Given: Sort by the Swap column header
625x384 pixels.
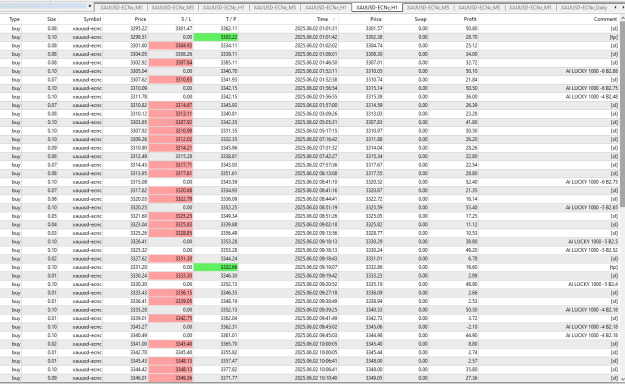Looking at the screenshot, I should point(420,19).
